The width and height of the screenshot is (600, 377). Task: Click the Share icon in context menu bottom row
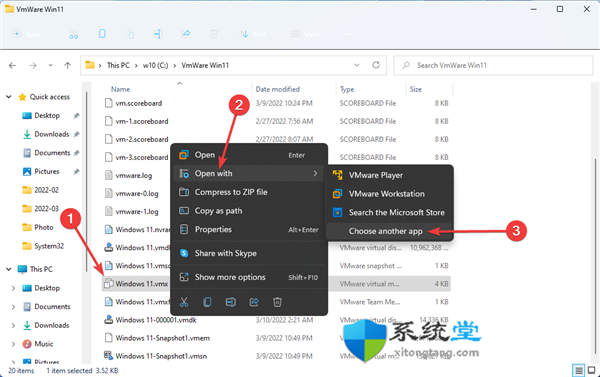click(x=254, y=302)
